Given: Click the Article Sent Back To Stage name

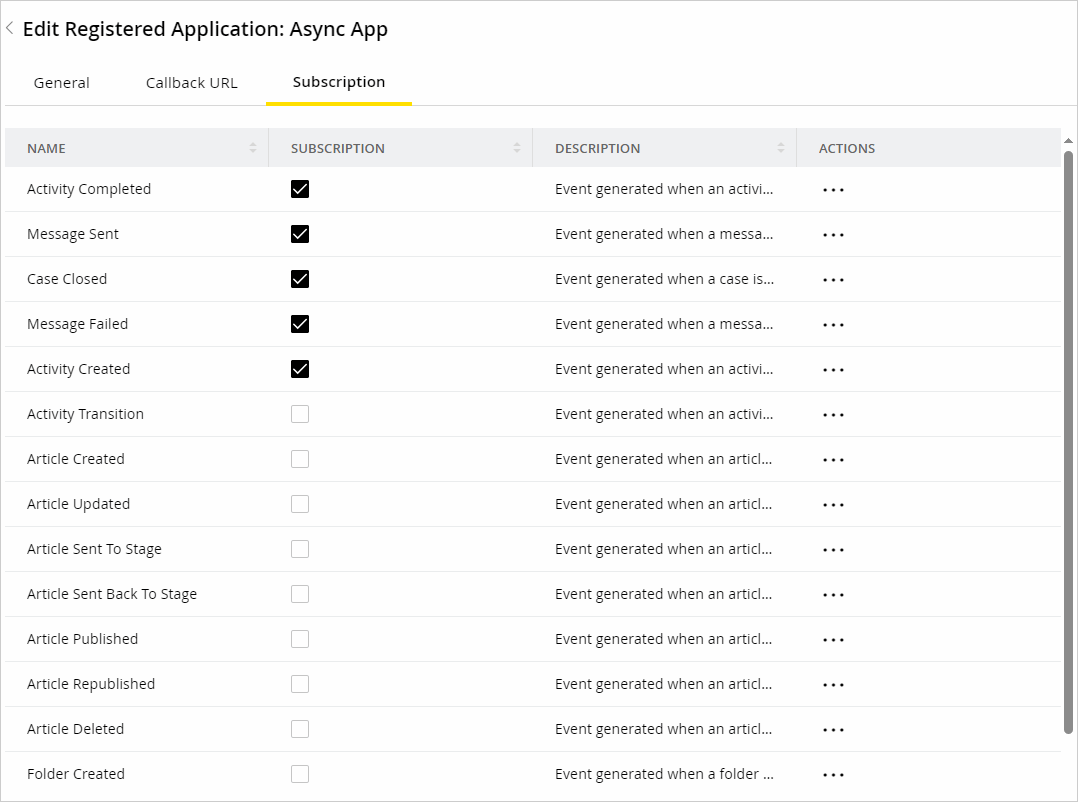Looking at the screenshot, I should coord(112,594).
